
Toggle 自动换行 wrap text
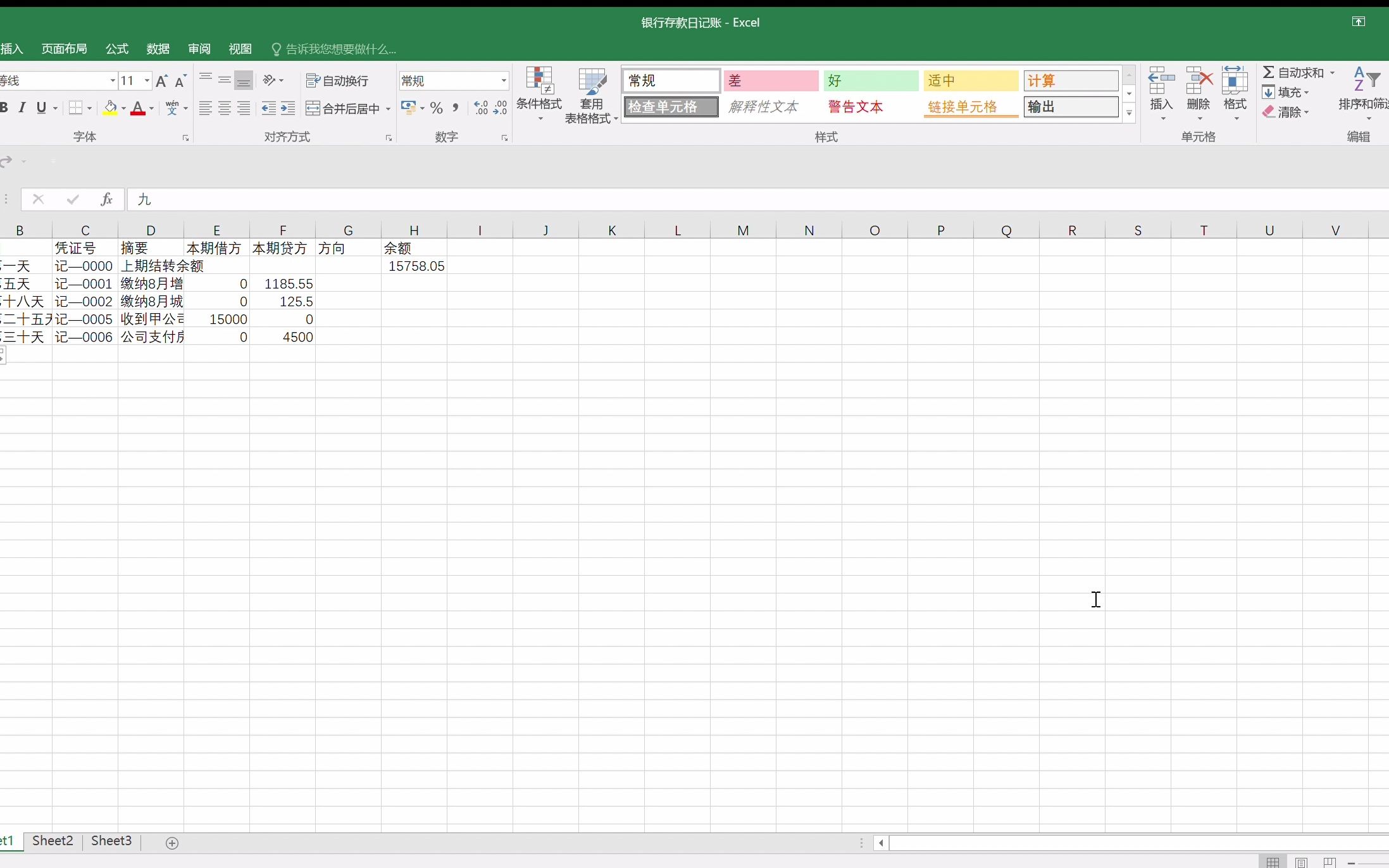(337, 80)
